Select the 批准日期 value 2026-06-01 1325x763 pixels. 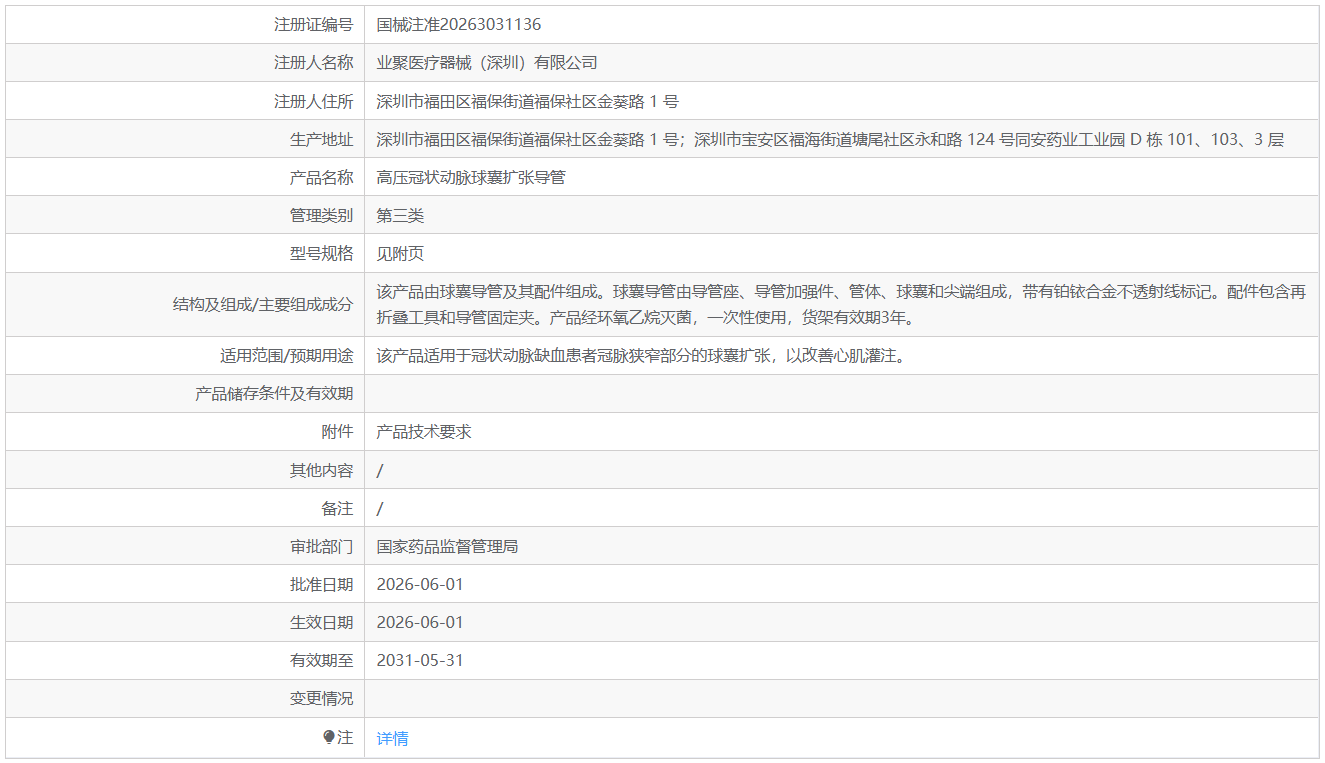tap(420, 584)
